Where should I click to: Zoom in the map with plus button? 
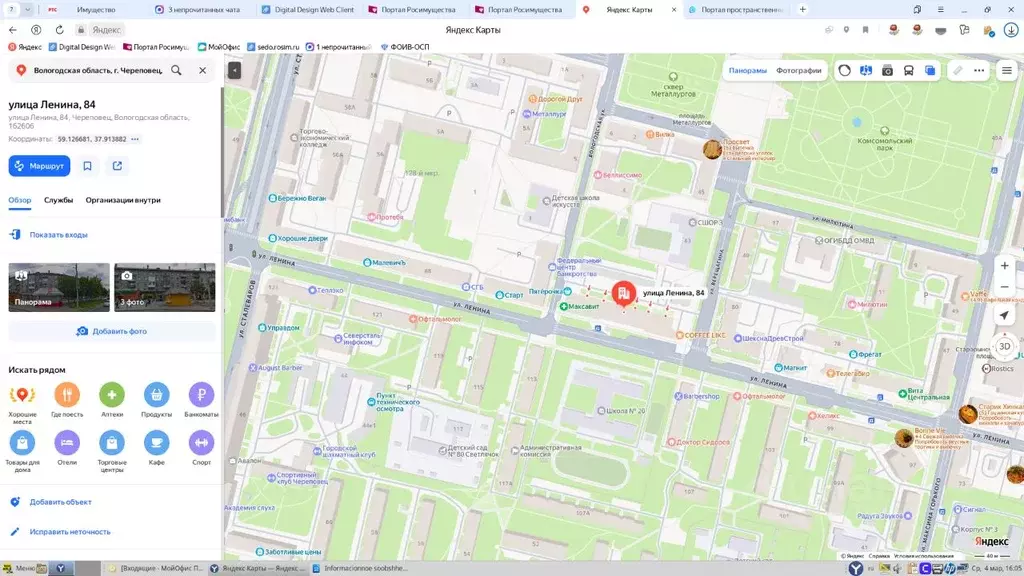point(1004,266)
